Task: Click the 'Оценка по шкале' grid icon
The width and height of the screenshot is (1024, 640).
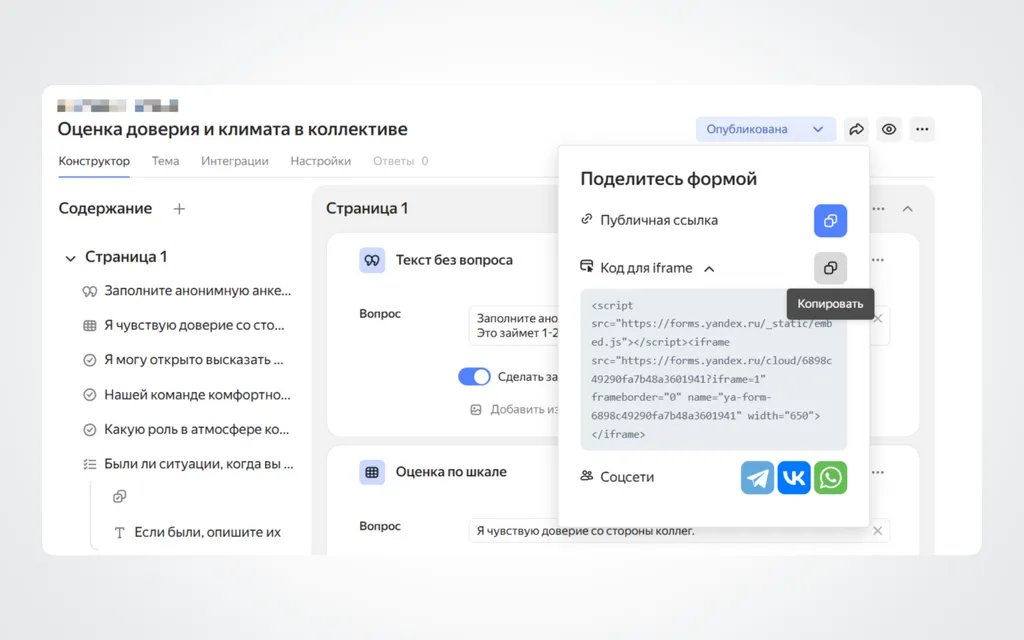Action: coord(372,472)
